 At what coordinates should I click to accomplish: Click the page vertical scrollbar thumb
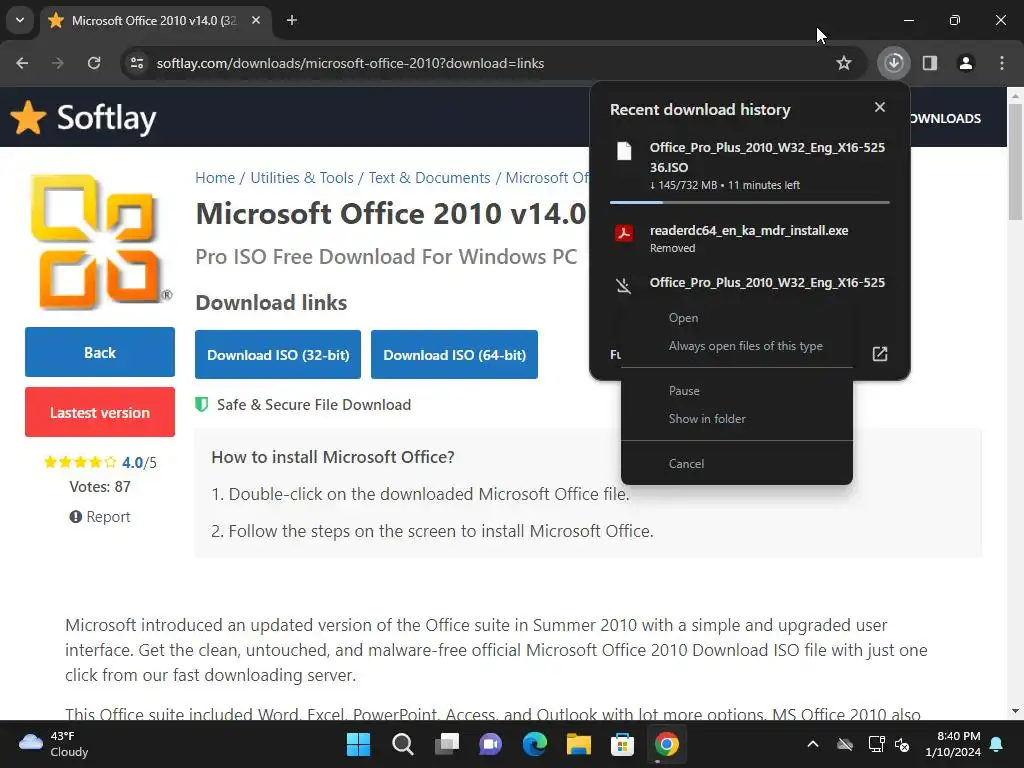point(1015,161)
